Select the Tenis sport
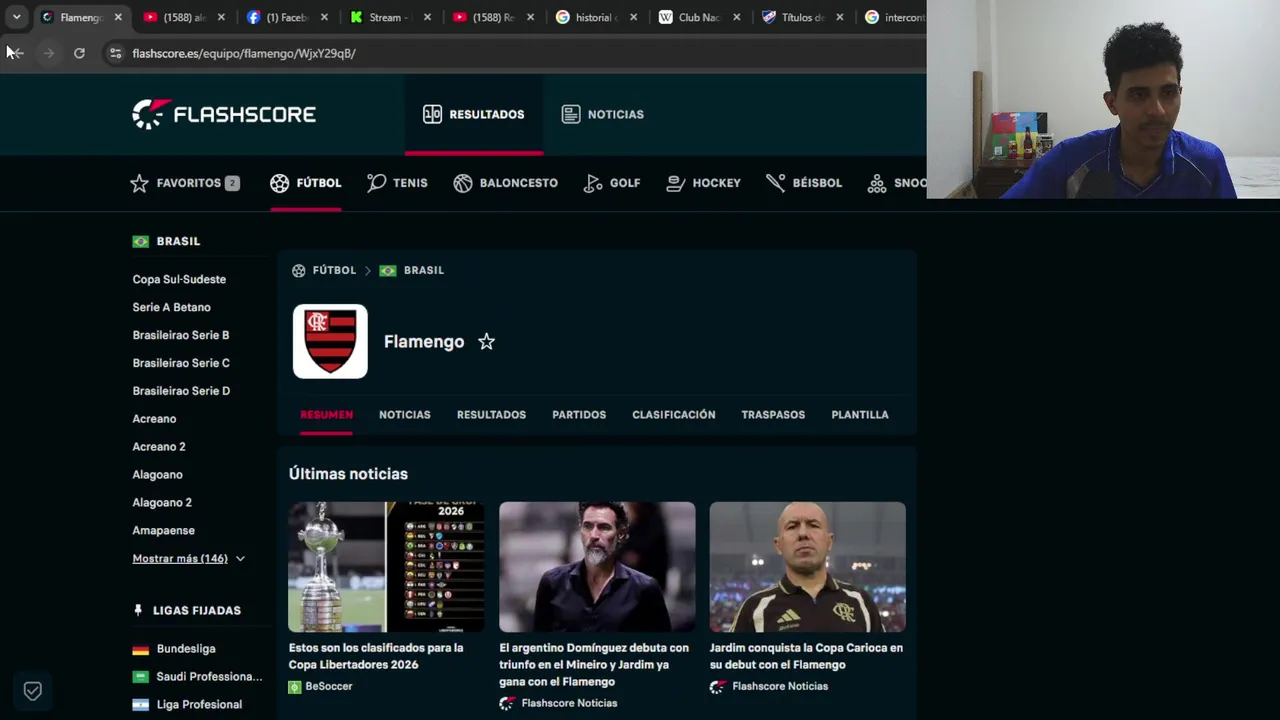1280x720 pixels. pyautogui.click(x=397, y=183)
